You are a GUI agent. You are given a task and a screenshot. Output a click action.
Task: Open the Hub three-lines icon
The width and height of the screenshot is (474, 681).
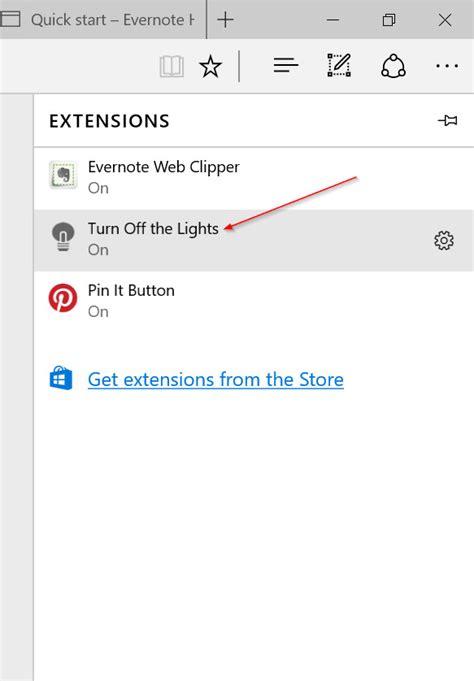(x=286, y=66)
